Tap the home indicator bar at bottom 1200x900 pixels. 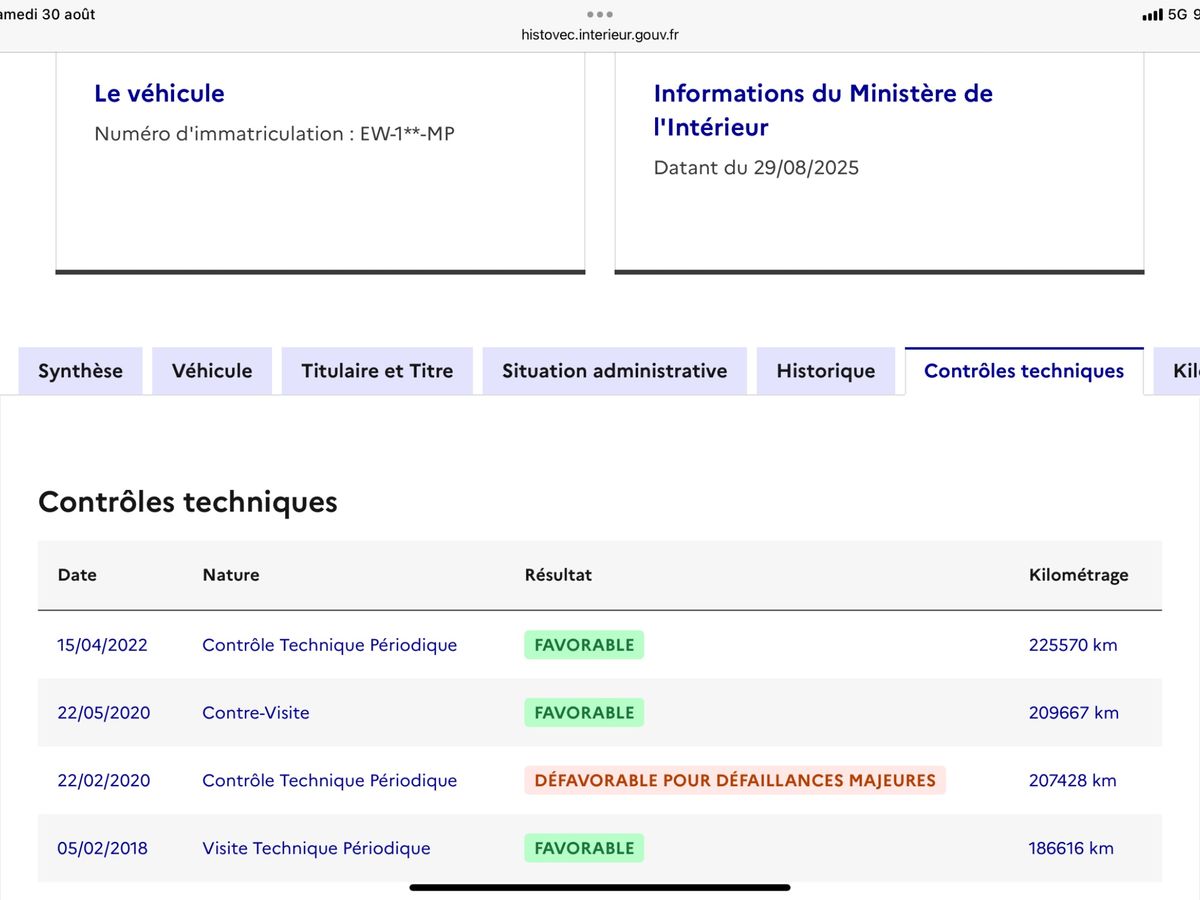600,887
